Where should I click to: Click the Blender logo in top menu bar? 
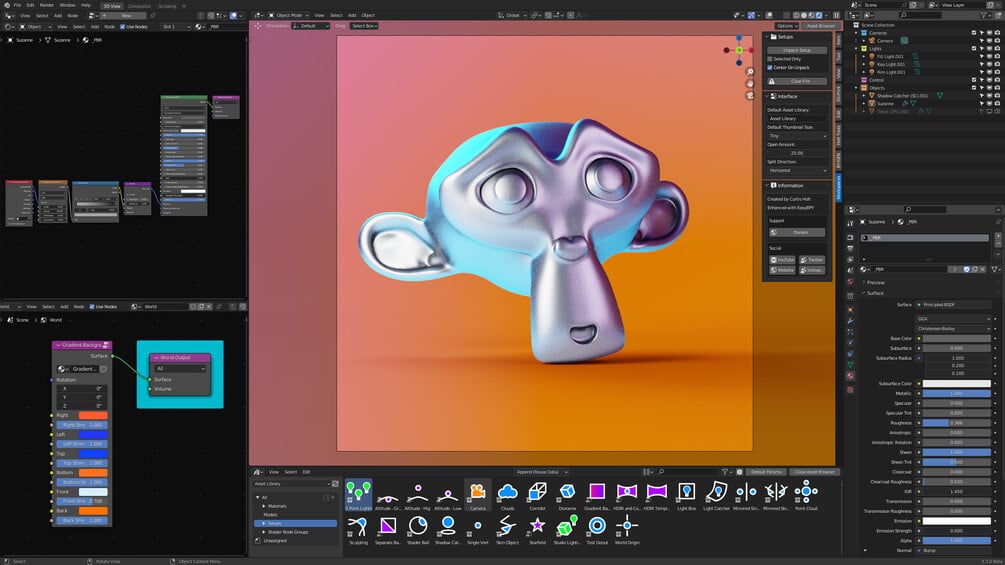point(5,5)
